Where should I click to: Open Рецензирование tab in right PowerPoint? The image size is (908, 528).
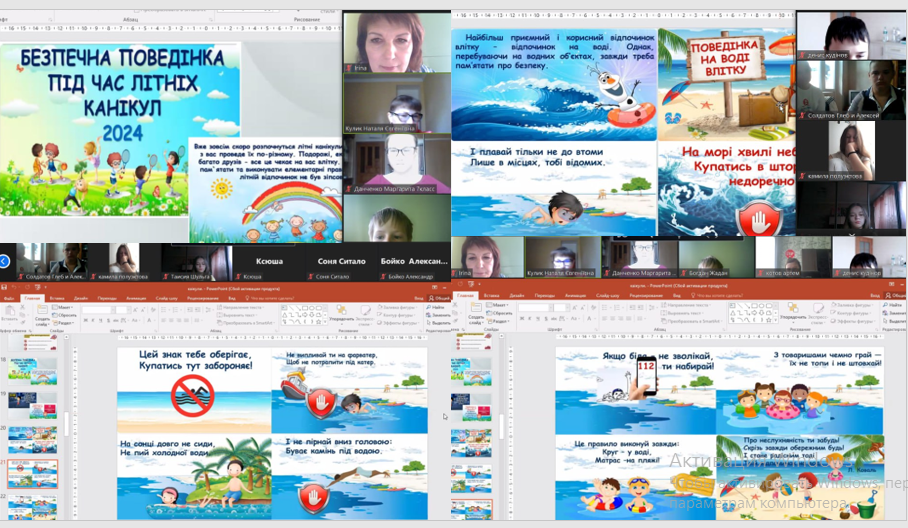tap(646, 296)
